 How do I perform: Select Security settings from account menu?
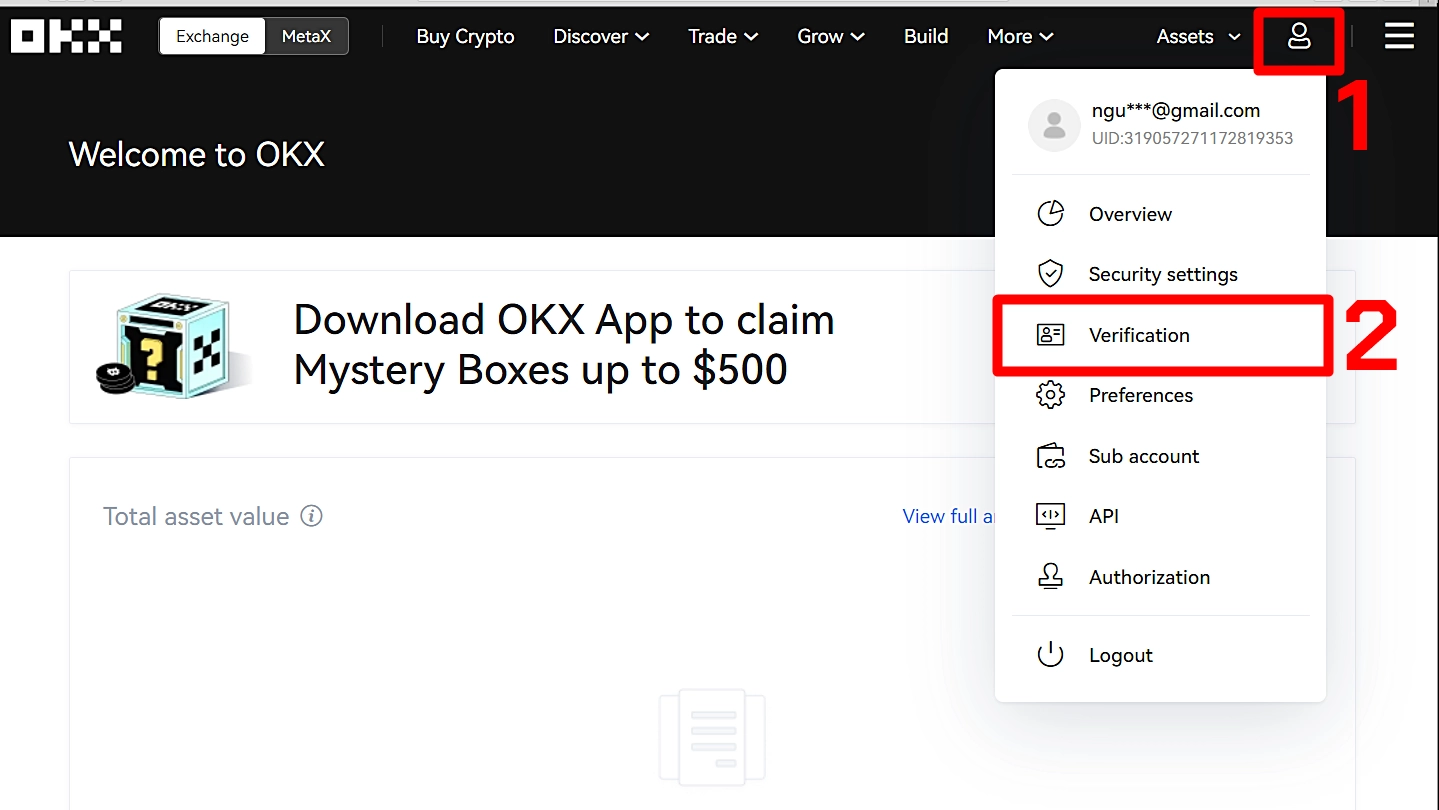pos(1160,274)
